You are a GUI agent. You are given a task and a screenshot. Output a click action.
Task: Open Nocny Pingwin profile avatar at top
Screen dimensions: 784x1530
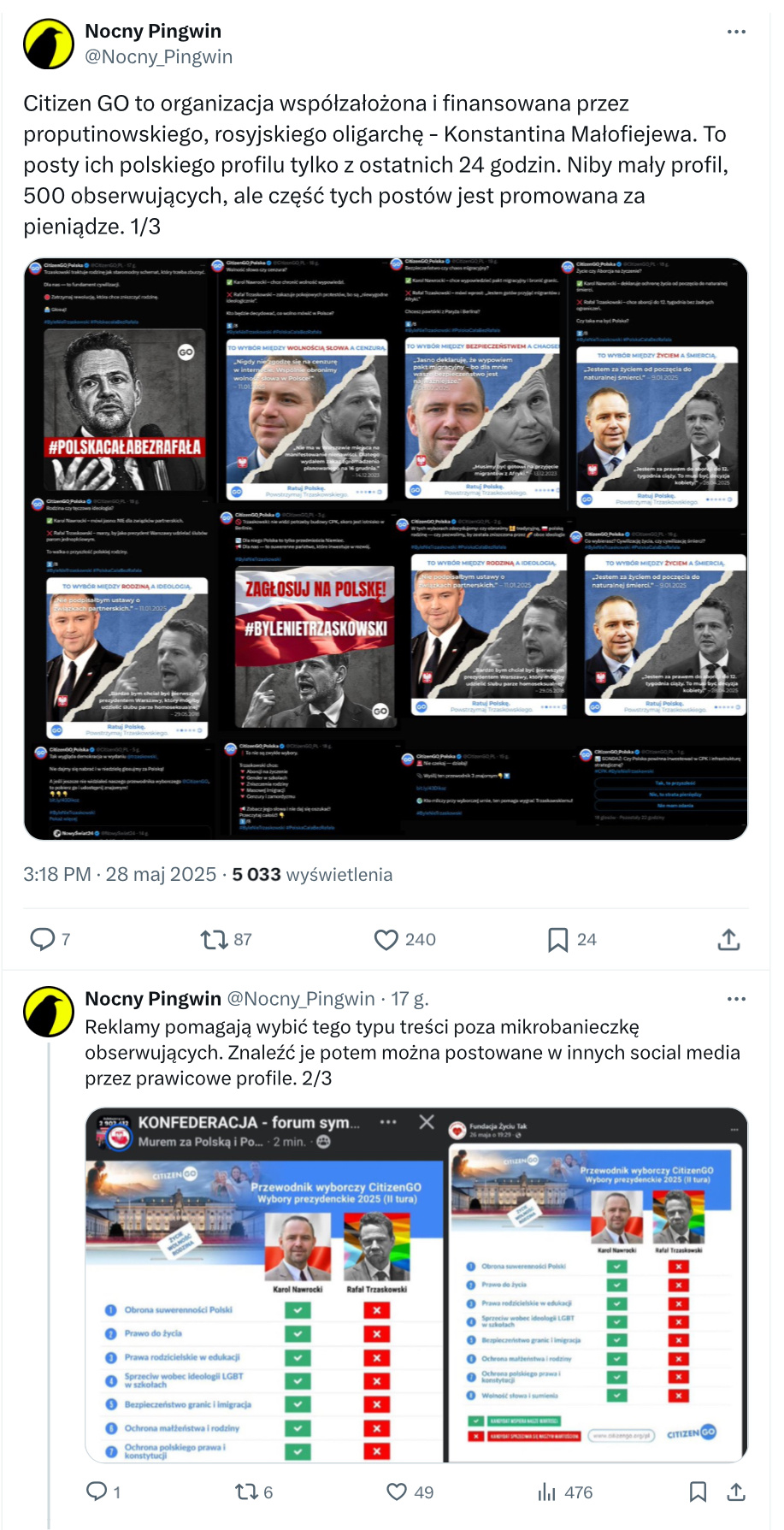point(49,44)
